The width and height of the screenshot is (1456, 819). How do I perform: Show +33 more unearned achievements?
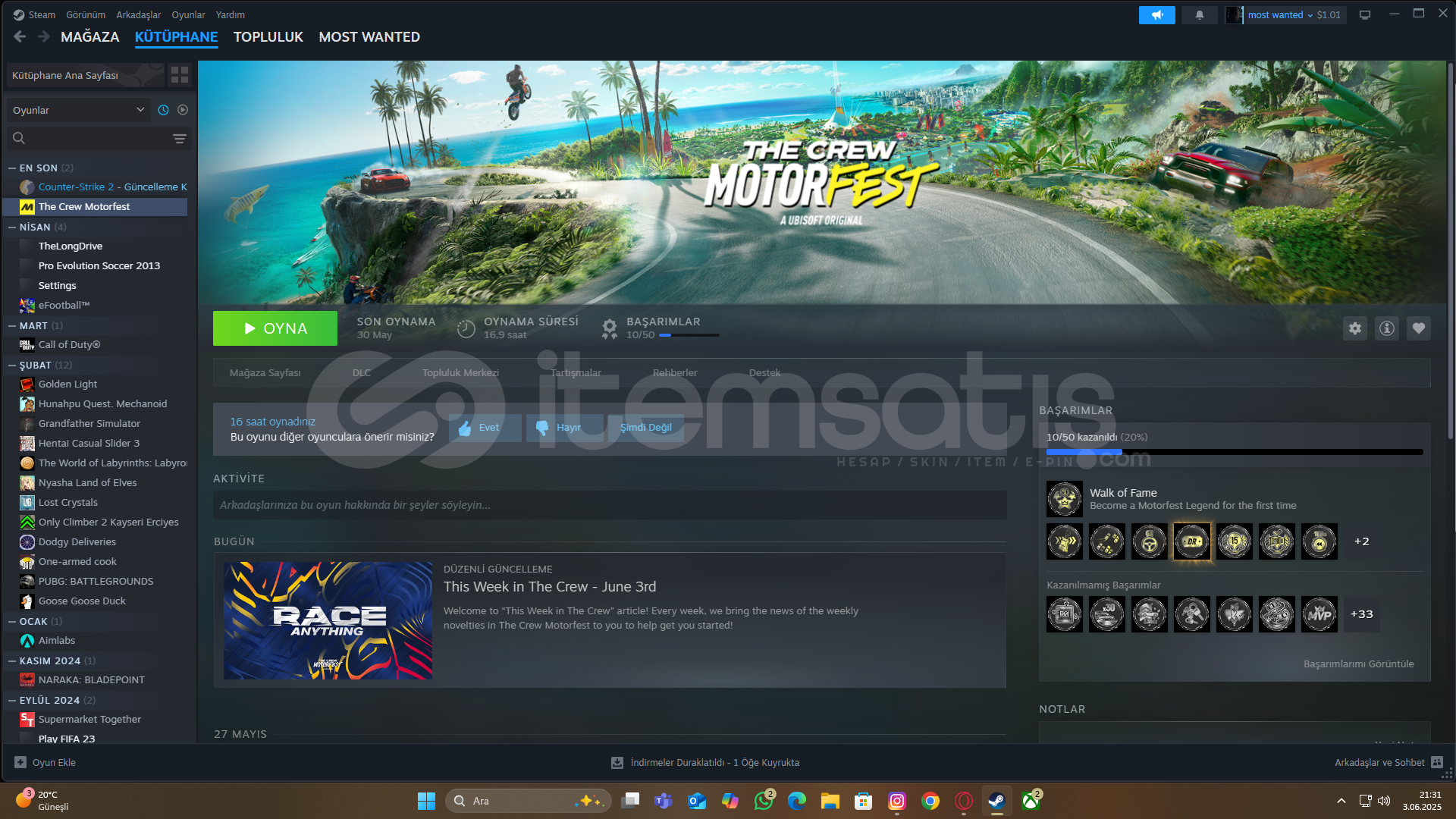click(x=1361, y=614)
